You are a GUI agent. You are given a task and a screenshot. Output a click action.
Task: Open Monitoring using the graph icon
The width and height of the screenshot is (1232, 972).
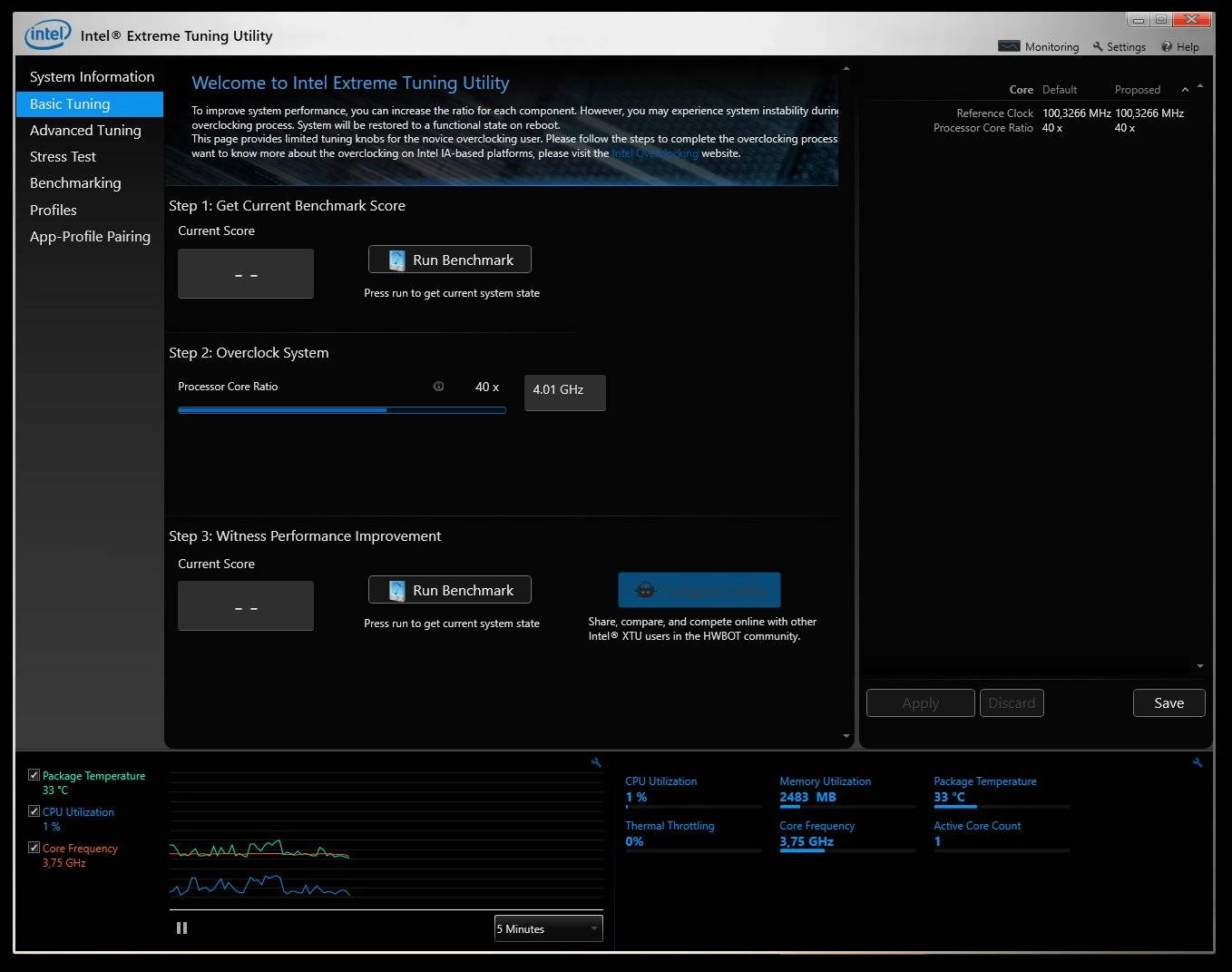click(x=1009, y=45)
